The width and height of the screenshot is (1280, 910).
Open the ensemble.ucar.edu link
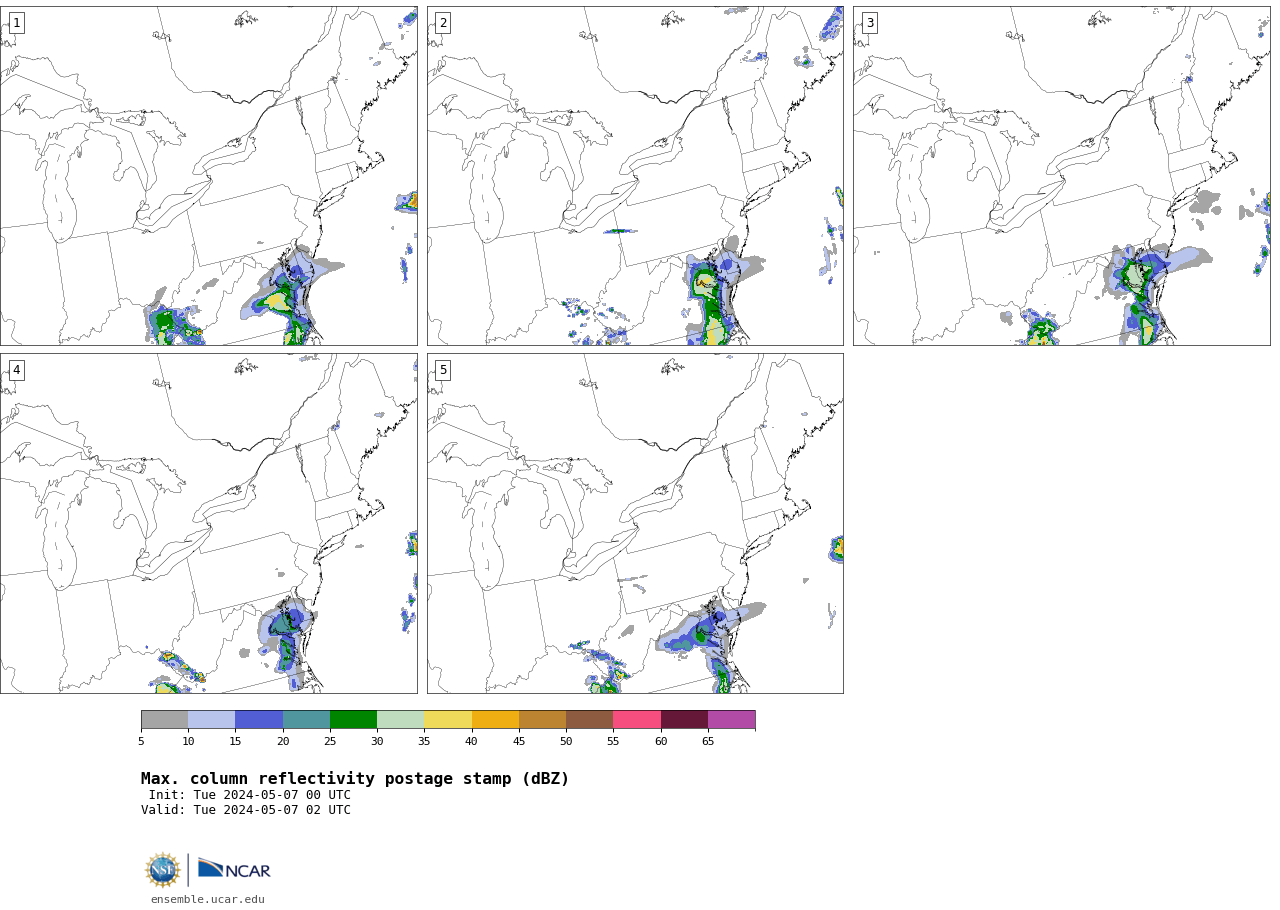[x=208, y=899]
